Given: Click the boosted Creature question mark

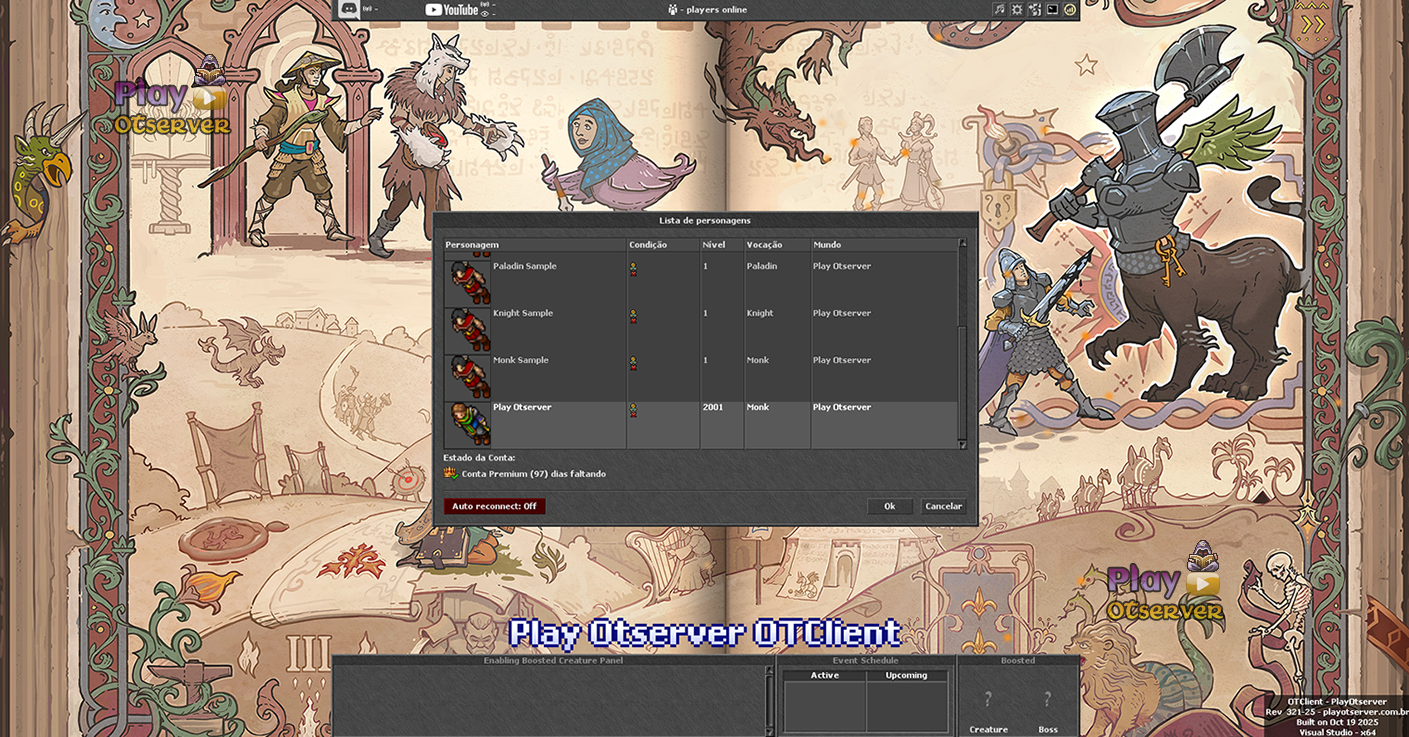Looking at the screenshot, I should click(988, 700).
